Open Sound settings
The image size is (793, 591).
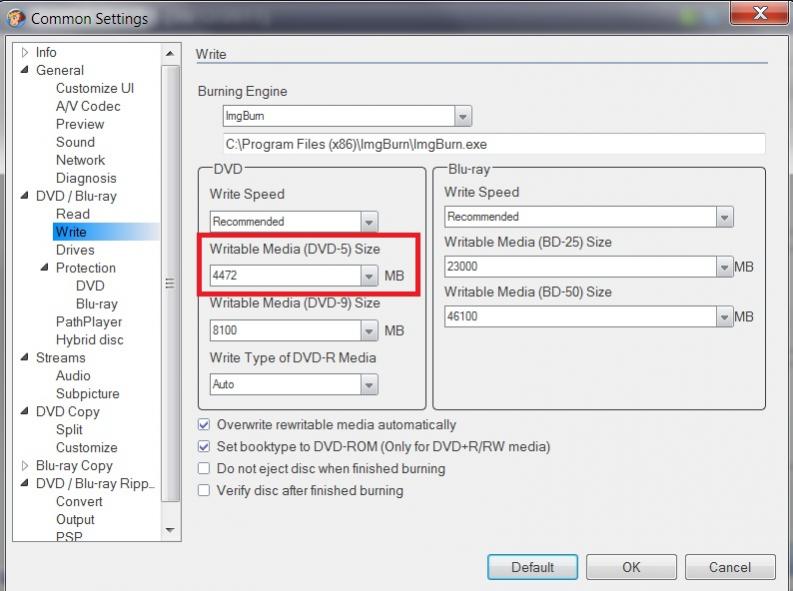click(75, 142)
